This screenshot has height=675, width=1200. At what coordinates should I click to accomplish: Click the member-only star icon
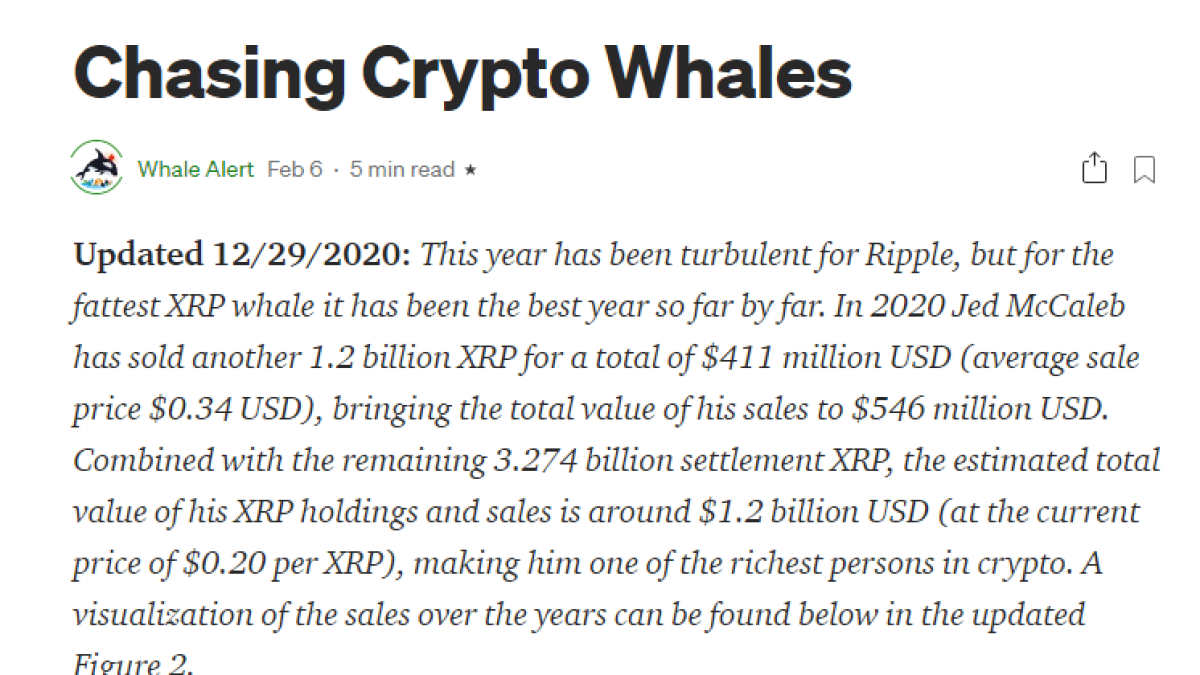470,170
